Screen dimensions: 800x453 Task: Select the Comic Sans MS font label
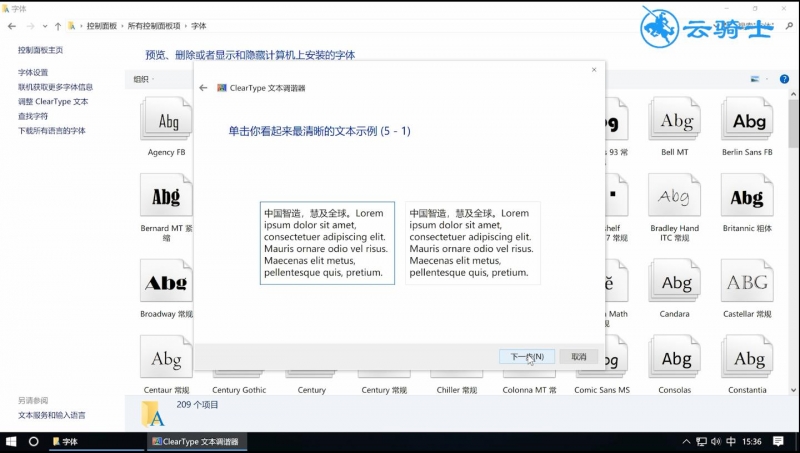click(x=602, y=390)
